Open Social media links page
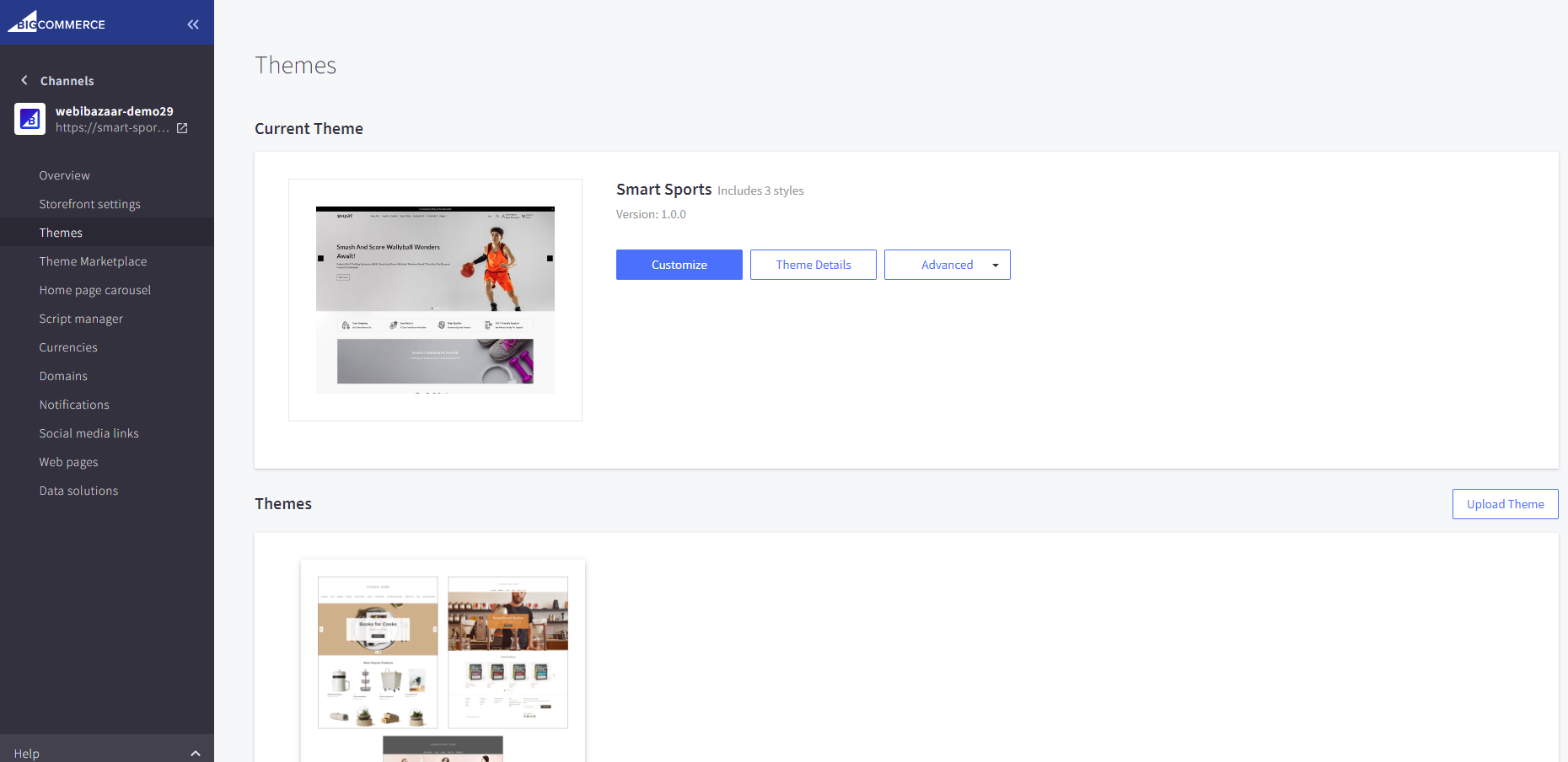The height and width of the screenshot is (762, 1568). coord(89,433)
